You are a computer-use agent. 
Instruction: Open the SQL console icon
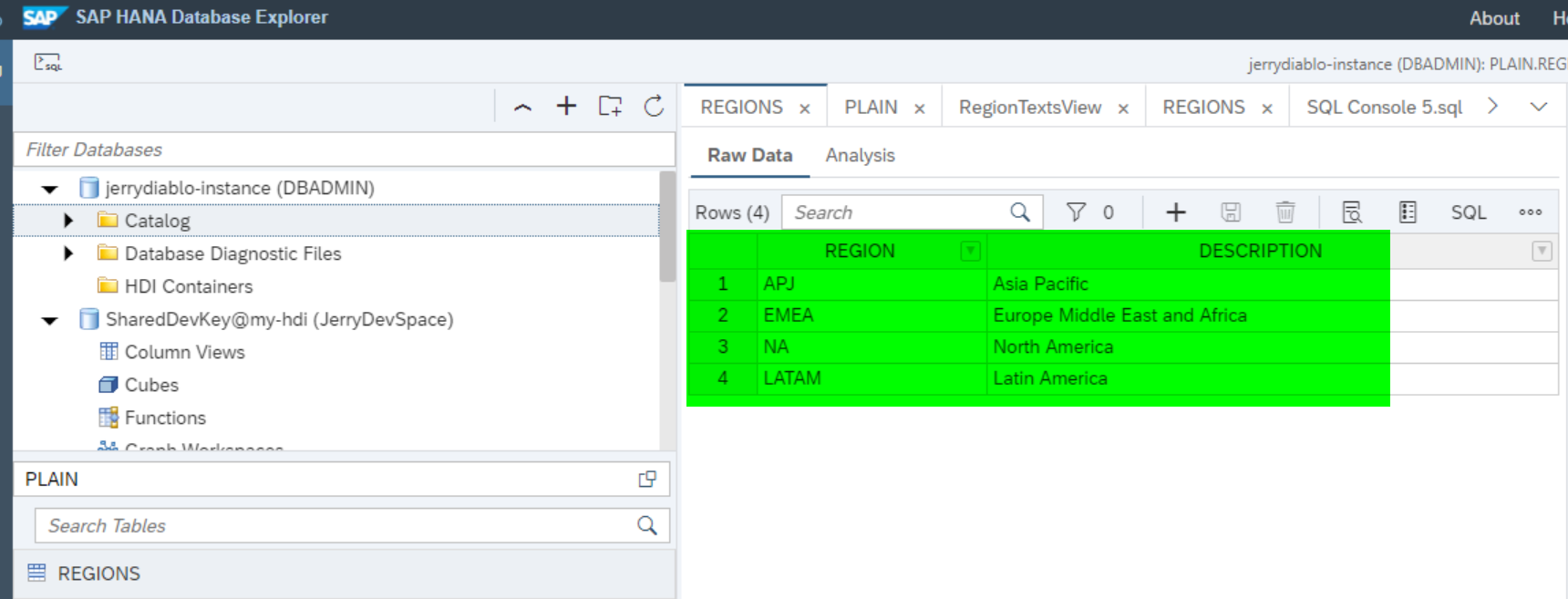pyautogui.click(x=47, y=62)
